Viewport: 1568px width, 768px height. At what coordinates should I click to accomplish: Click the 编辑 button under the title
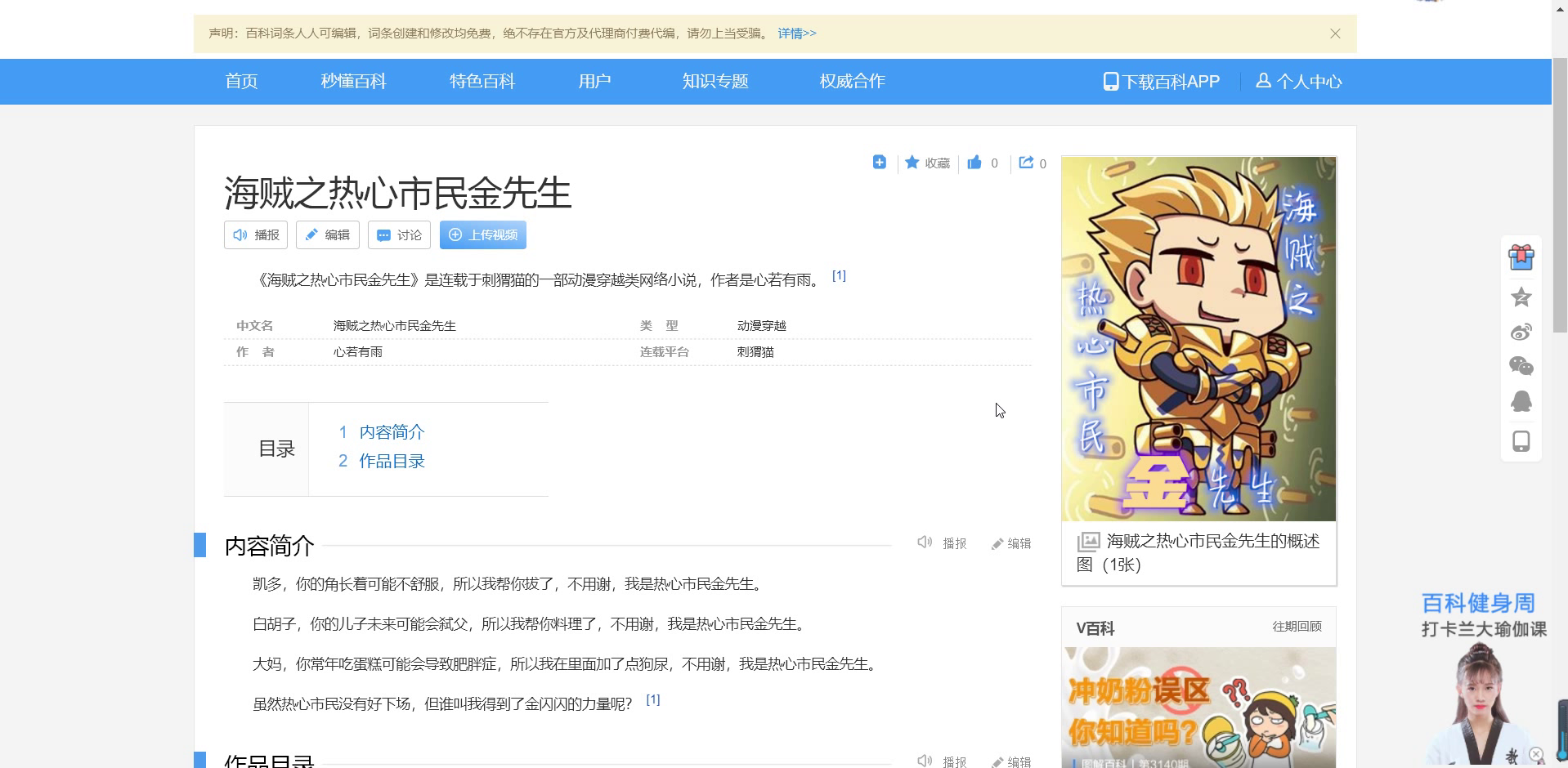coord(328,235)
